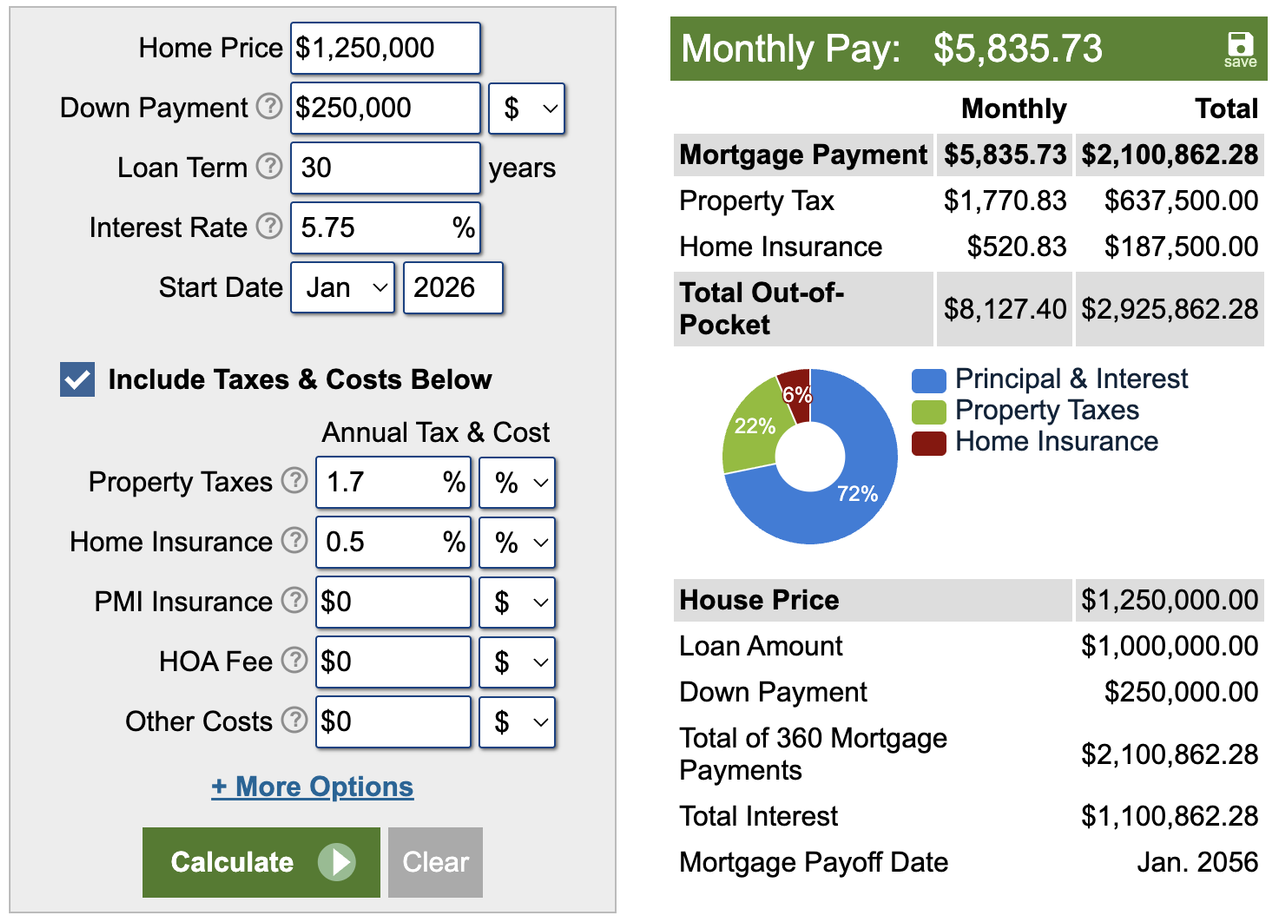The height and width of the screenshot is (922, 1280).
Task: Click the Start Date year field
Action: tap(453, 288)
